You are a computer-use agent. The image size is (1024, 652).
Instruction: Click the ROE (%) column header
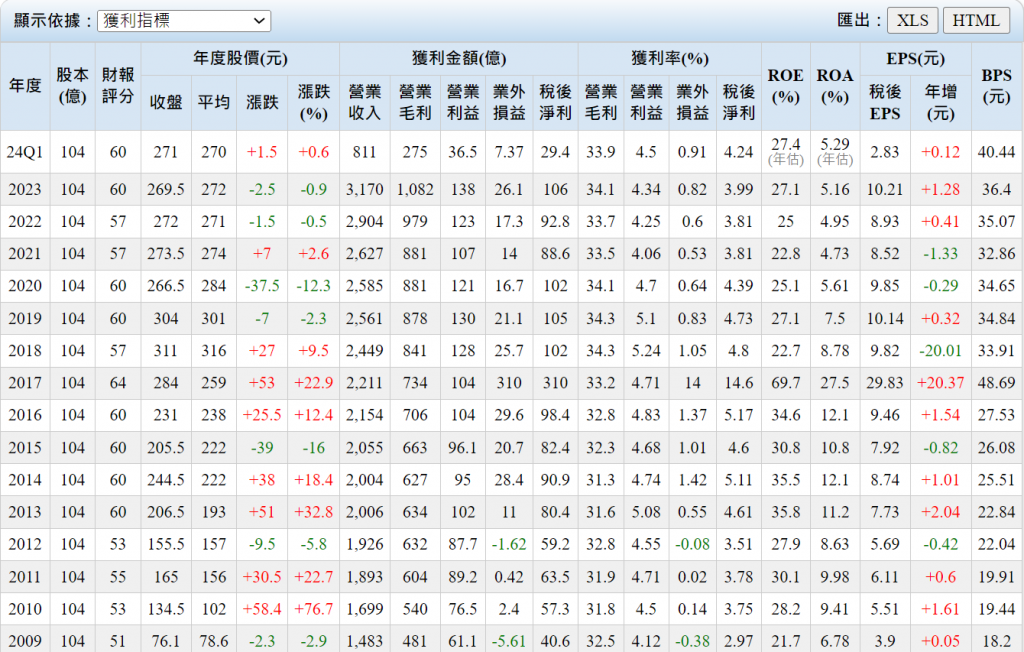point(785,86)
